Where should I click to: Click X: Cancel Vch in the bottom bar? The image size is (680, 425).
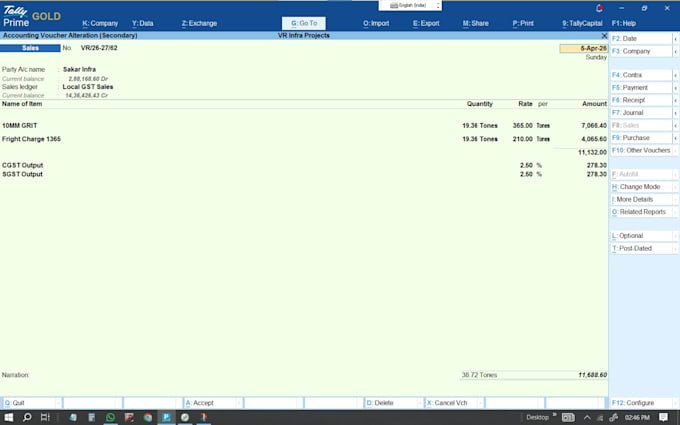(x=453, y=403)
